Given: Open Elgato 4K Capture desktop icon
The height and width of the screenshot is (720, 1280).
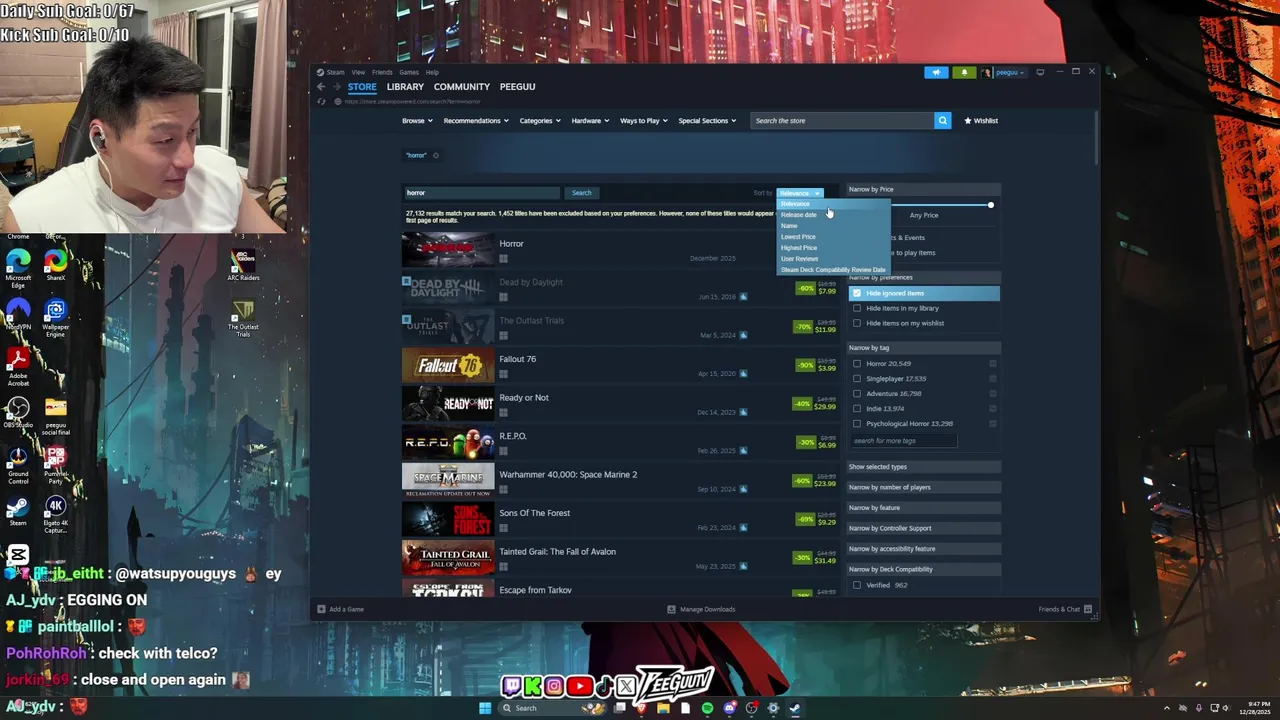Looking at the screenshot, I should (55, 514).
